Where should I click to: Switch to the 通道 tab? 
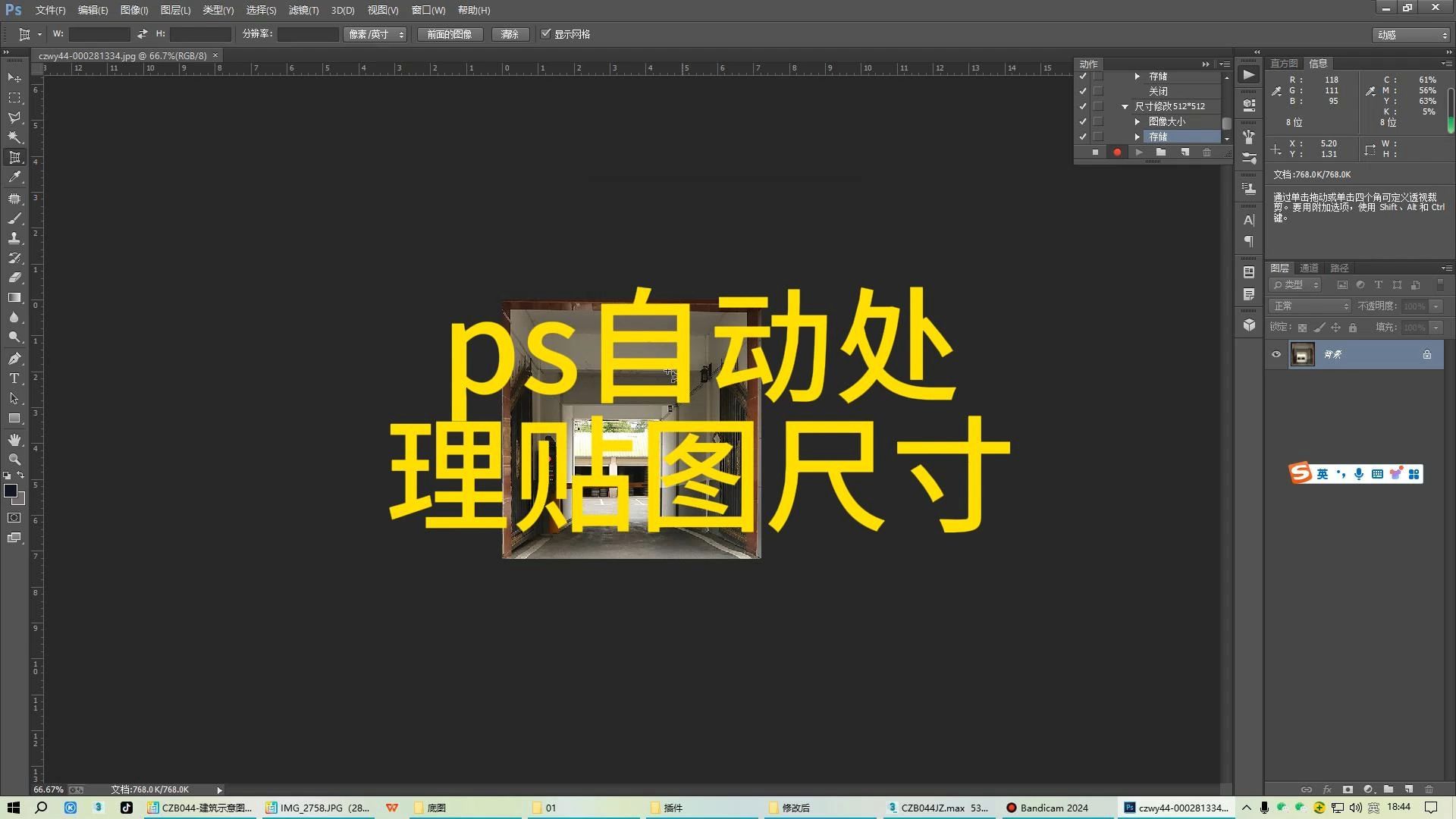click(x=1309, y=268)
